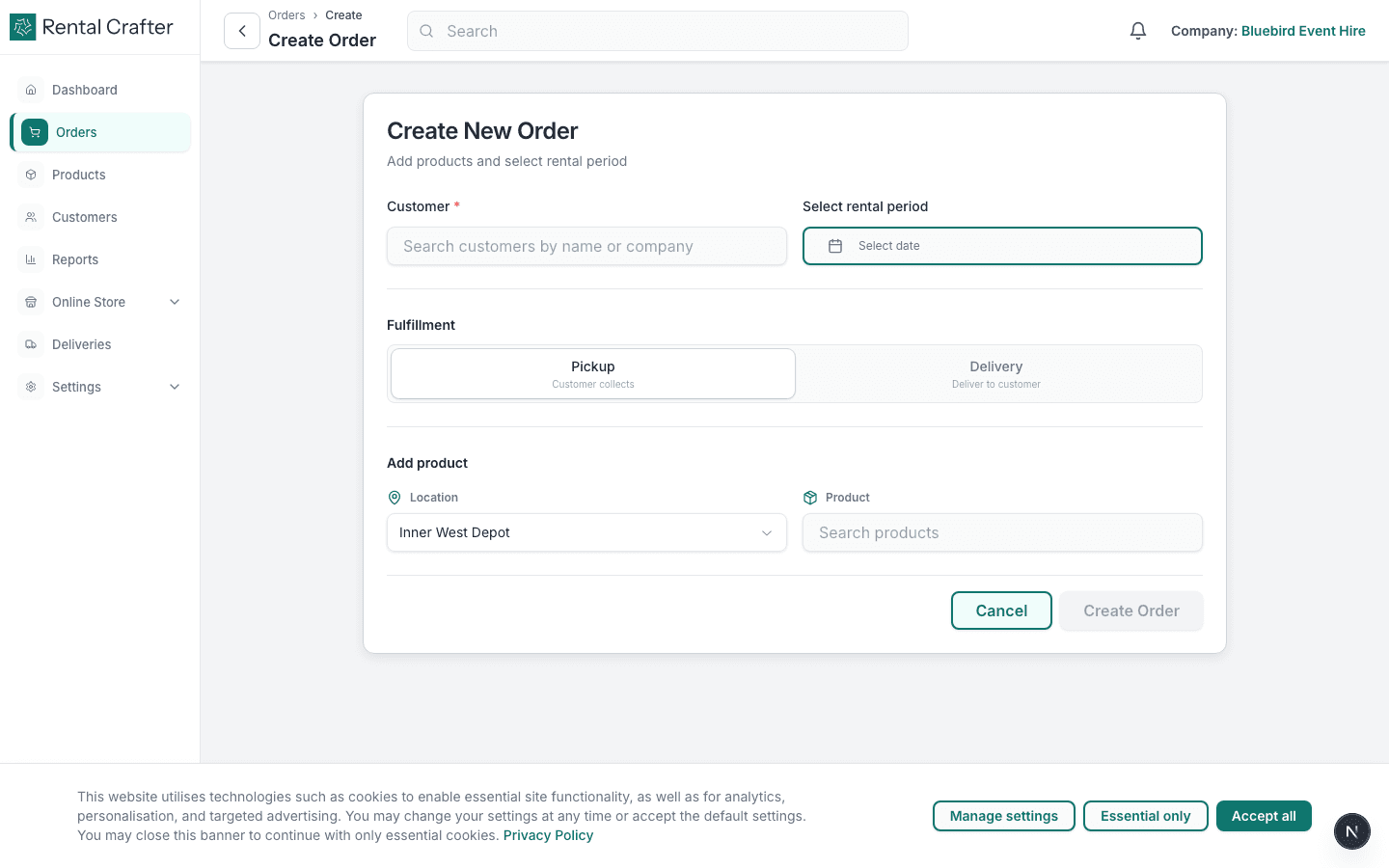Click the Online Store shop icon
Viewport: 1389px width, 868px height.
(31, 302)
